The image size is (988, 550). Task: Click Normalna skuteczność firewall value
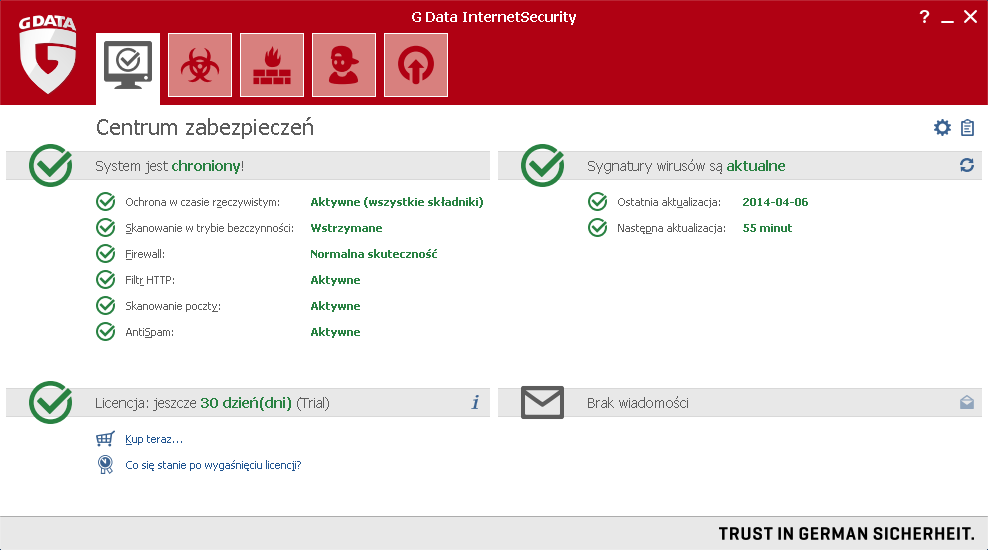374,254
